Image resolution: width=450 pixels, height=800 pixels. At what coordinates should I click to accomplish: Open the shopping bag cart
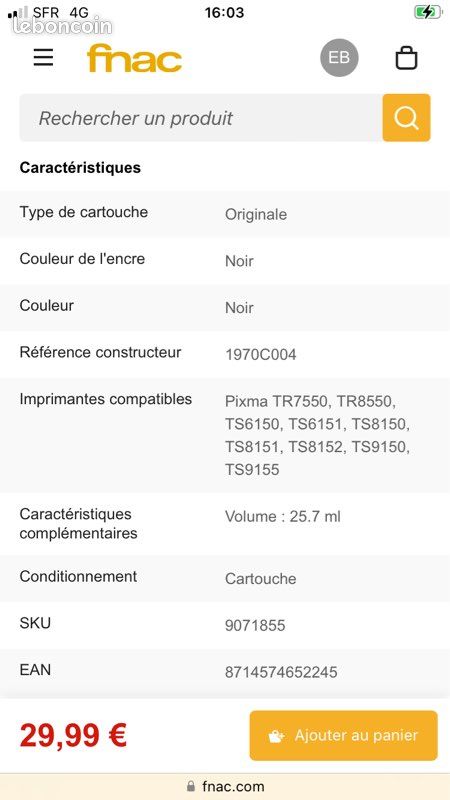(407, 58)
